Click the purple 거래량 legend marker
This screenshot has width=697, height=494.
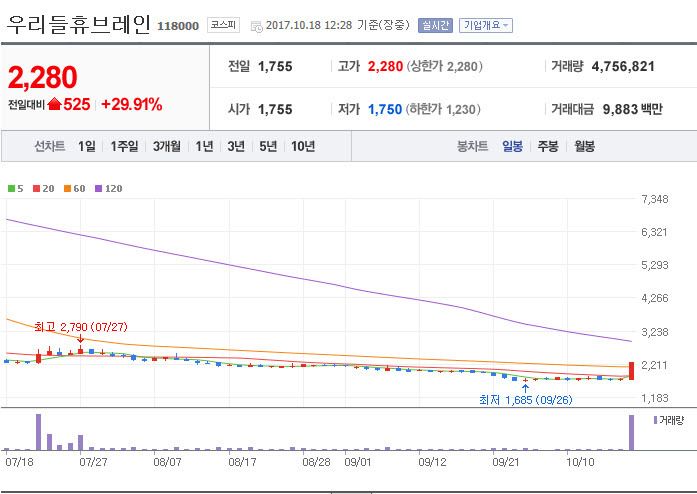[x=655, y=420]
